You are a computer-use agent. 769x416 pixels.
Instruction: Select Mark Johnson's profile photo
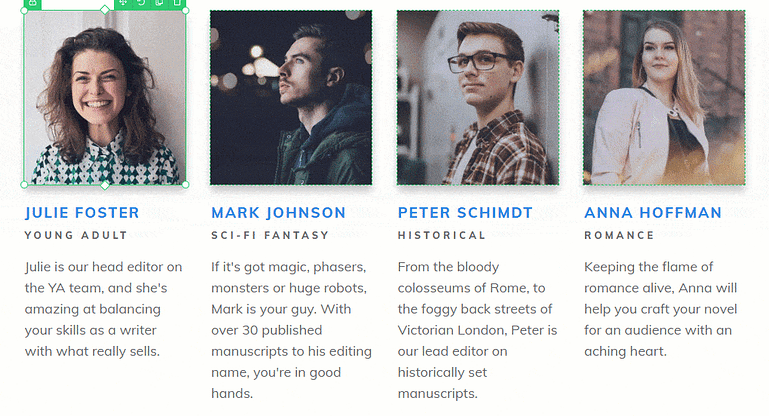(x=291, y=97)
